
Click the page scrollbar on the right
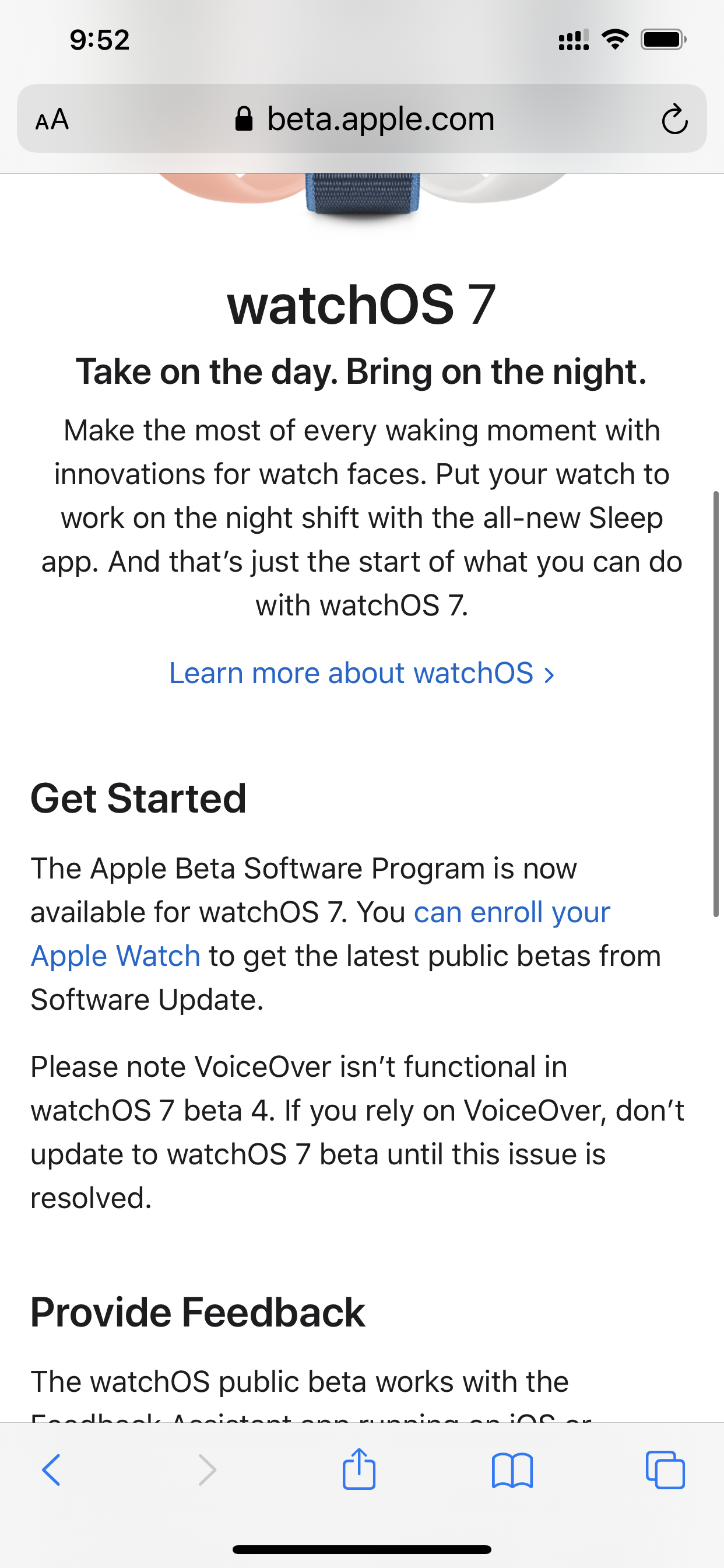click(x=716, y=703)
